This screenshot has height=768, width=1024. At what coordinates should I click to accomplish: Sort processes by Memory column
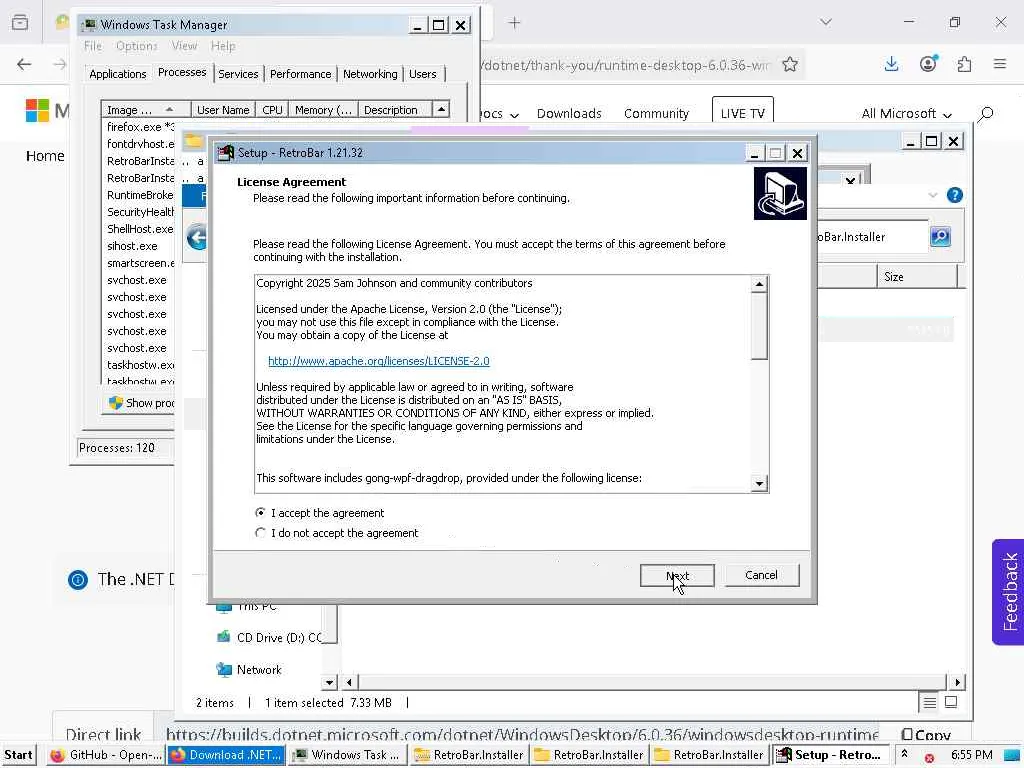pyautogui.click(x=323, y=110)
